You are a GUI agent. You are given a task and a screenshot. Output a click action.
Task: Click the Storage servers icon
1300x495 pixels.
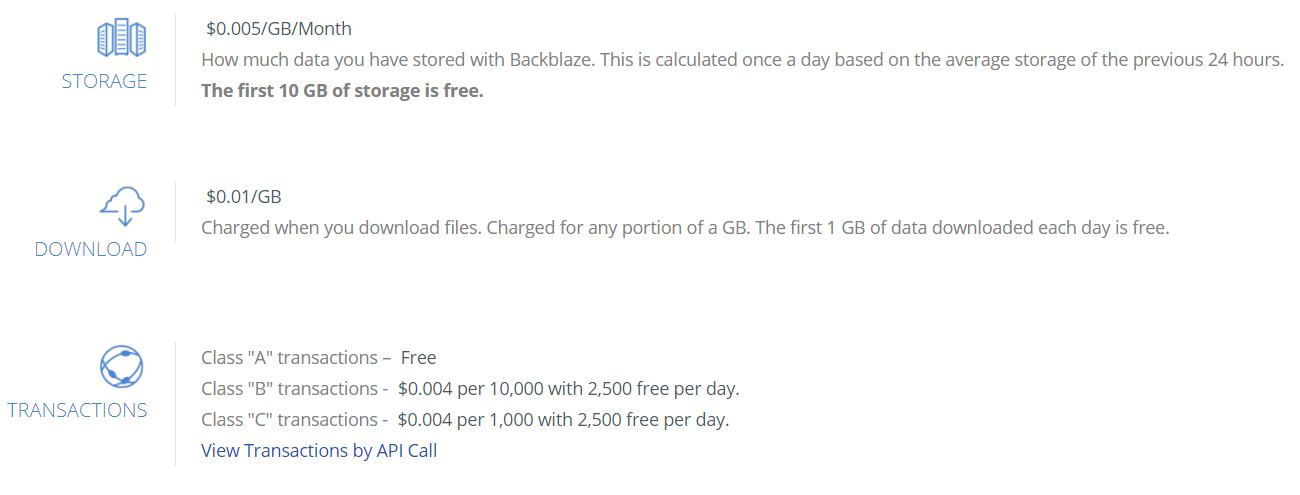[x=122, y=38]
